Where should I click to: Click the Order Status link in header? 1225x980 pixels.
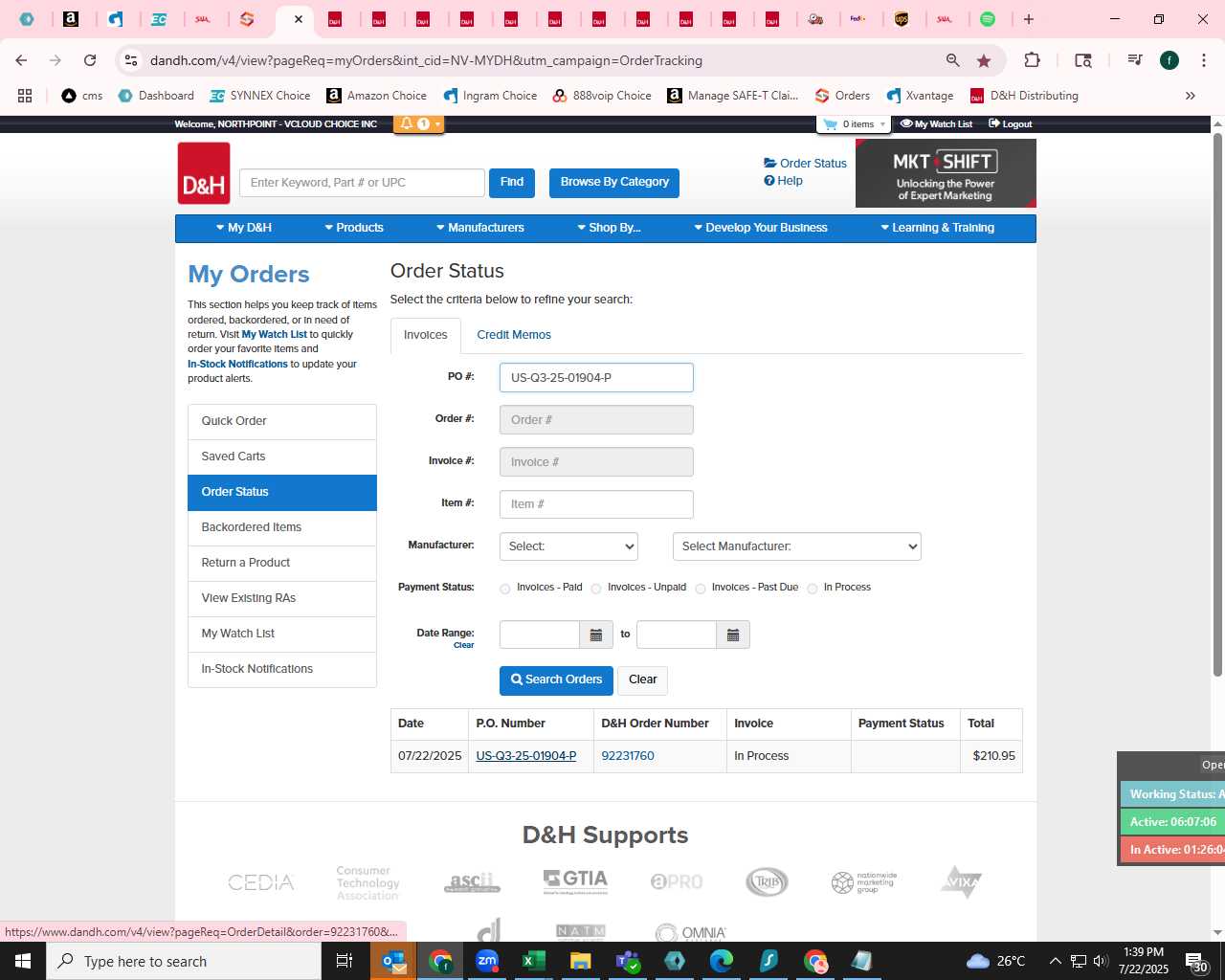coord(805,164)
